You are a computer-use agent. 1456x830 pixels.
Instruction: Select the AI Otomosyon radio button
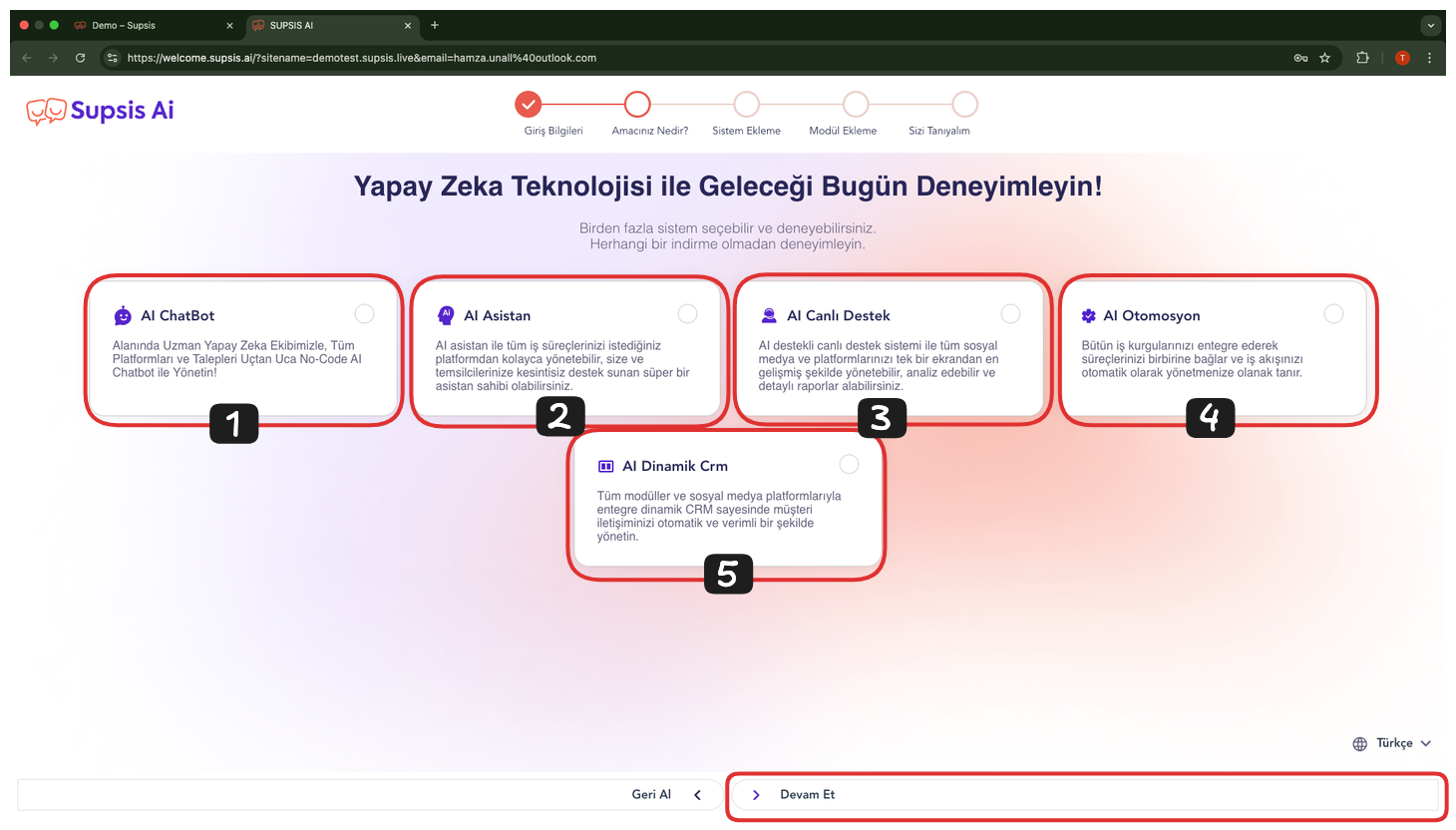[x=1334, y=314]
